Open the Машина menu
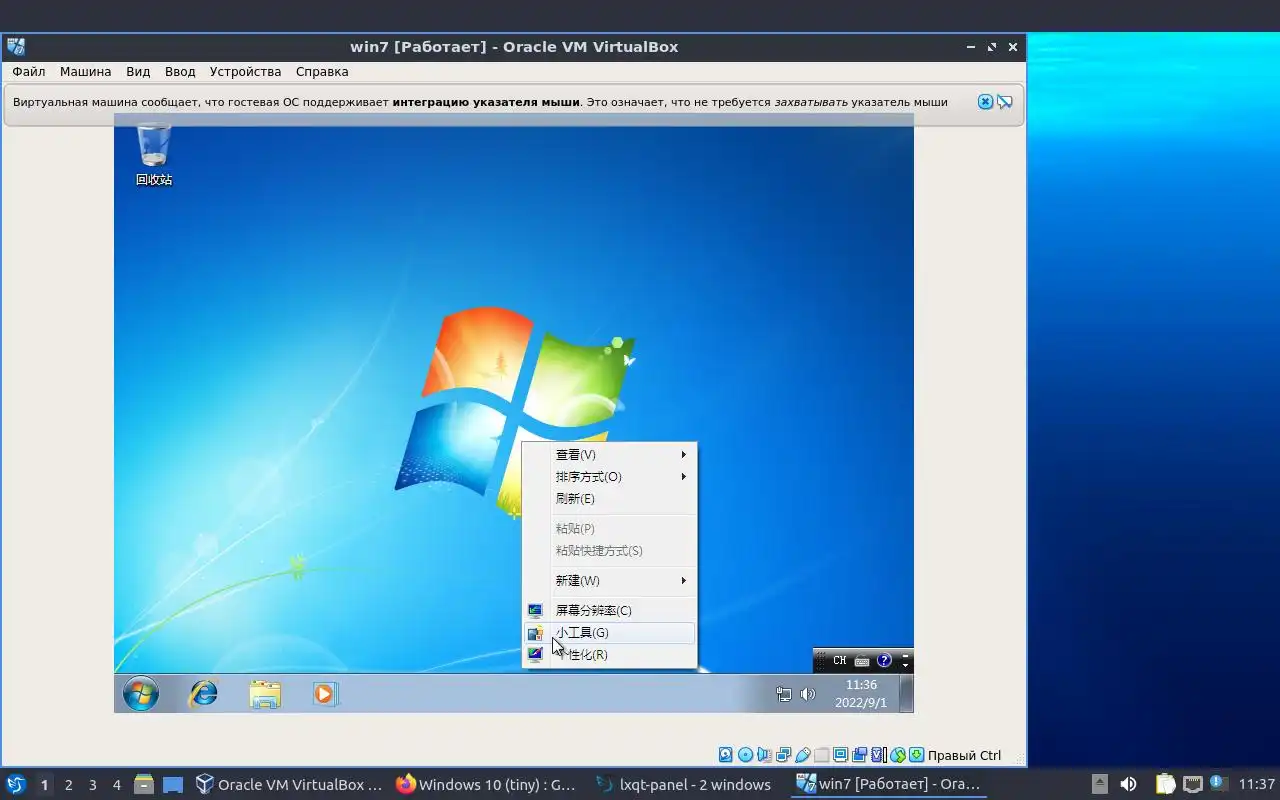1280x800 pixels. pyautogui.click(x=86, y=72)
